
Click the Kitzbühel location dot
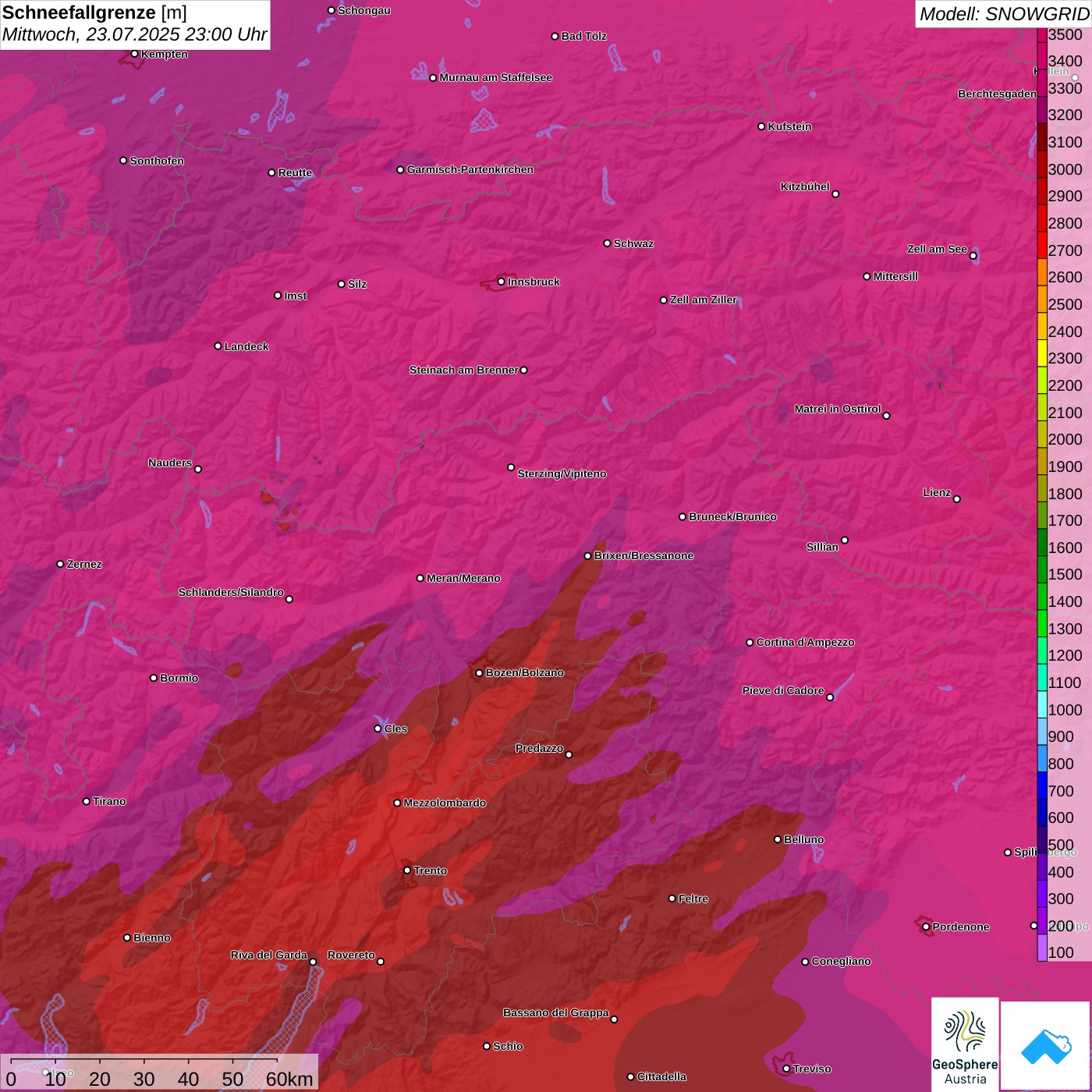click(x=835, y=193)
